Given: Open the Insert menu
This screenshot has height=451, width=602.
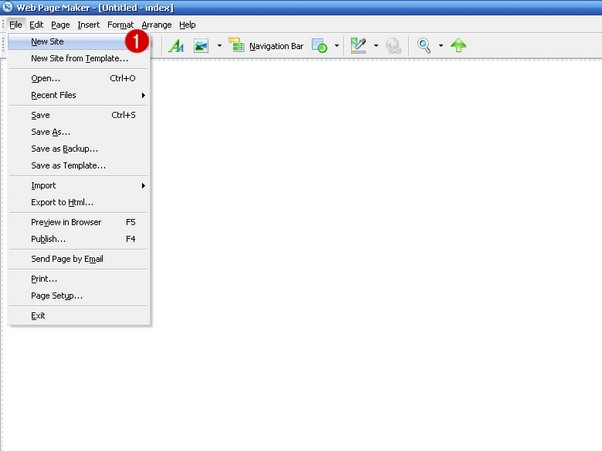Looking at the screenshot, I should pyautogui.click(x=89, y=25).
